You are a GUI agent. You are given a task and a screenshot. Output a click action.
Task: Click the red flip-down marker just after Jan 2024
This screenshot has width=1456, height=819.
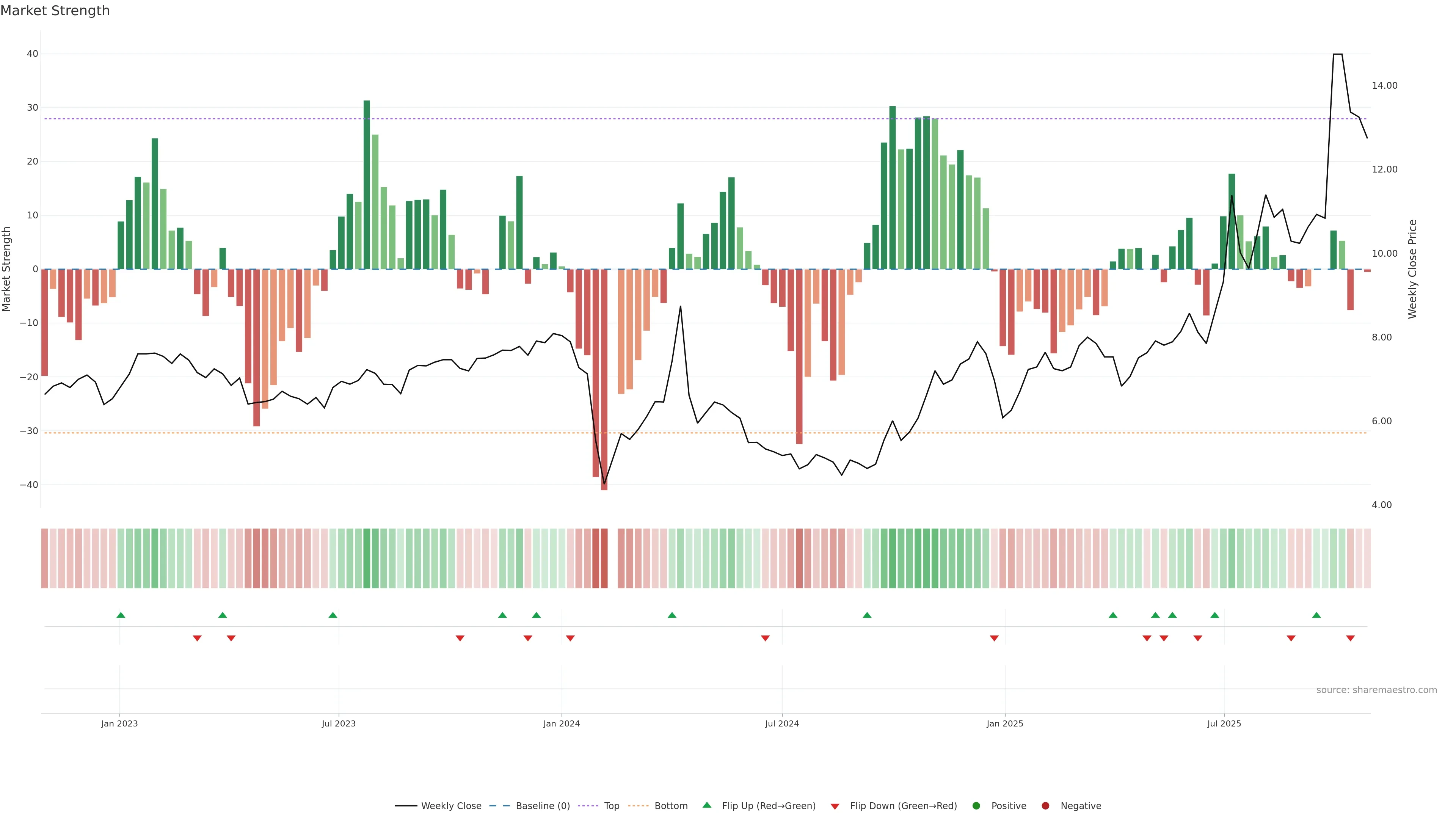(570, 638)
